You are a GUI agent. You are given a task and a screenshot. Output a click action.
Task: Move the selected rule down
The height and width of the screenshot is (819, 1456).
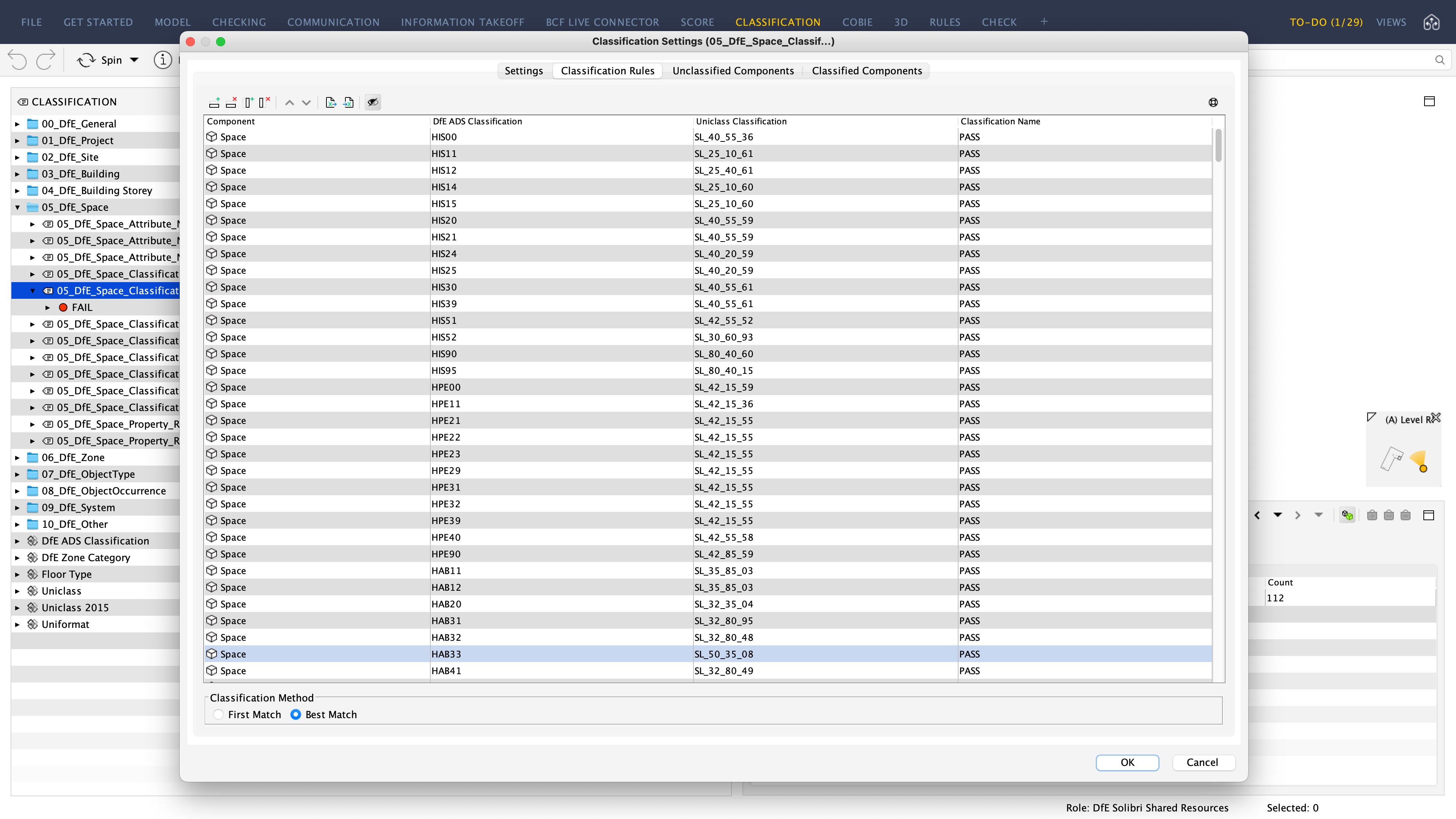coord(306,102)
